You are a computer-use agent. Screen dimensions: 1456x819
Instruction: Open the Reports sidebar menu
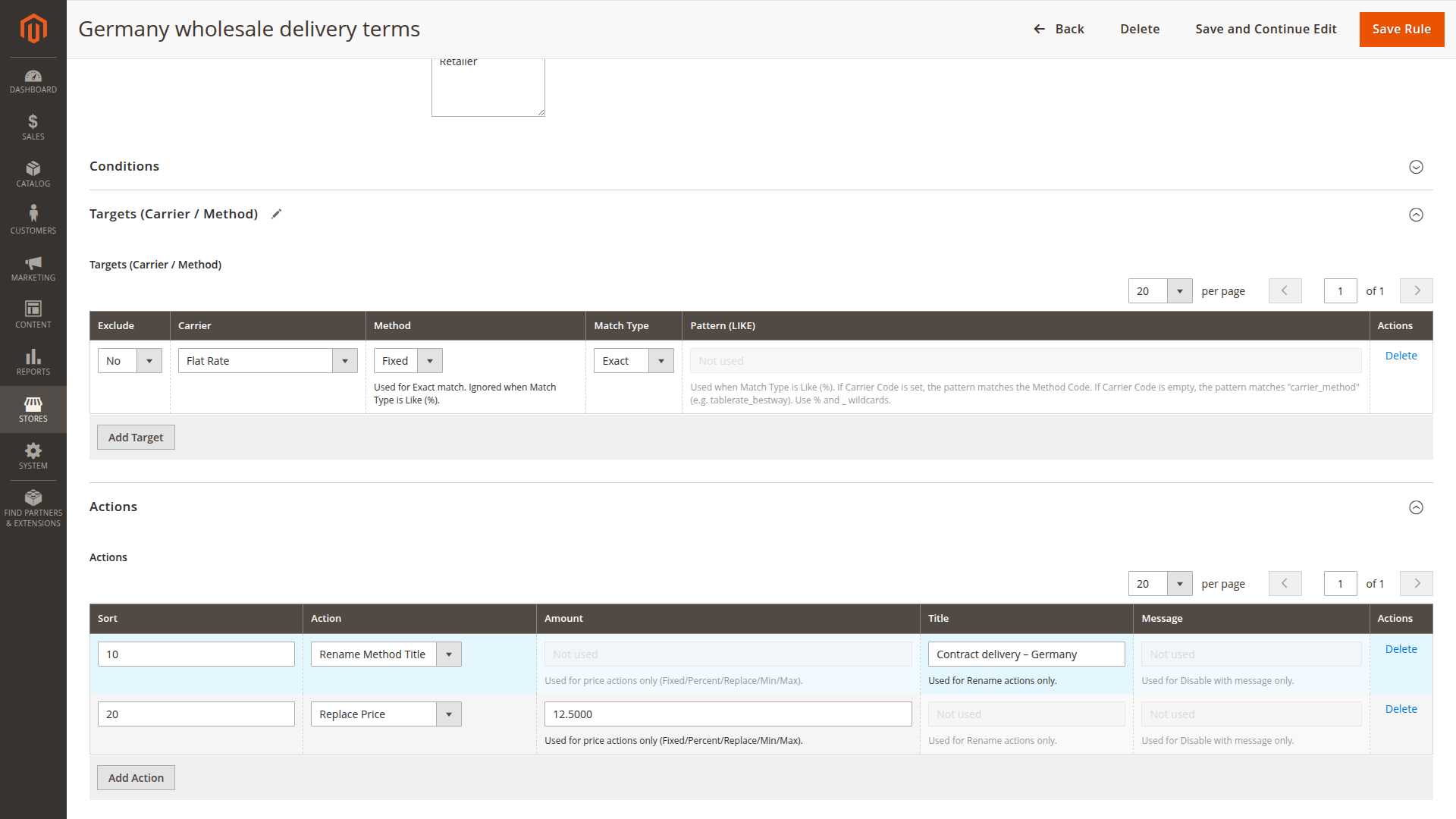click(x=33, y=362)
